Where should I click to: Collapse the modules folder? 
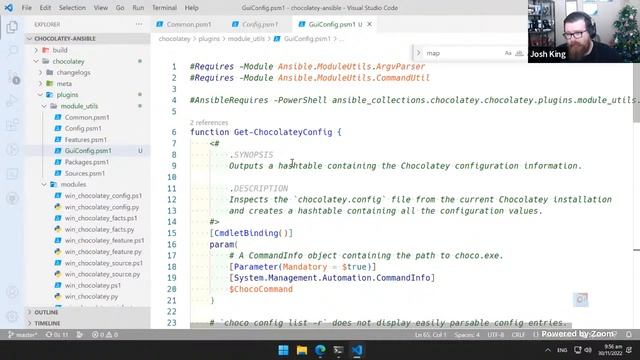click(x=87, y=184)
